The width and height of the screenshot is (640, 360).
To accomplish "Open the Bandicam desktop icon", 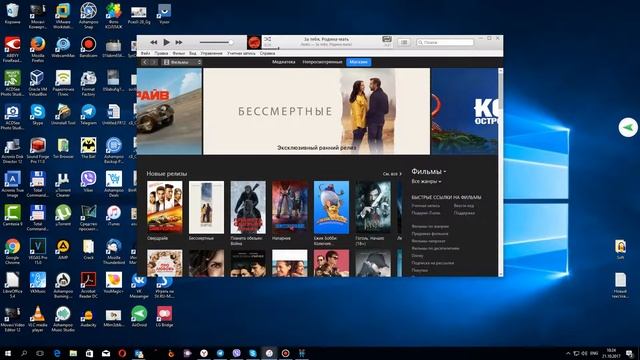I will point(88,47).
